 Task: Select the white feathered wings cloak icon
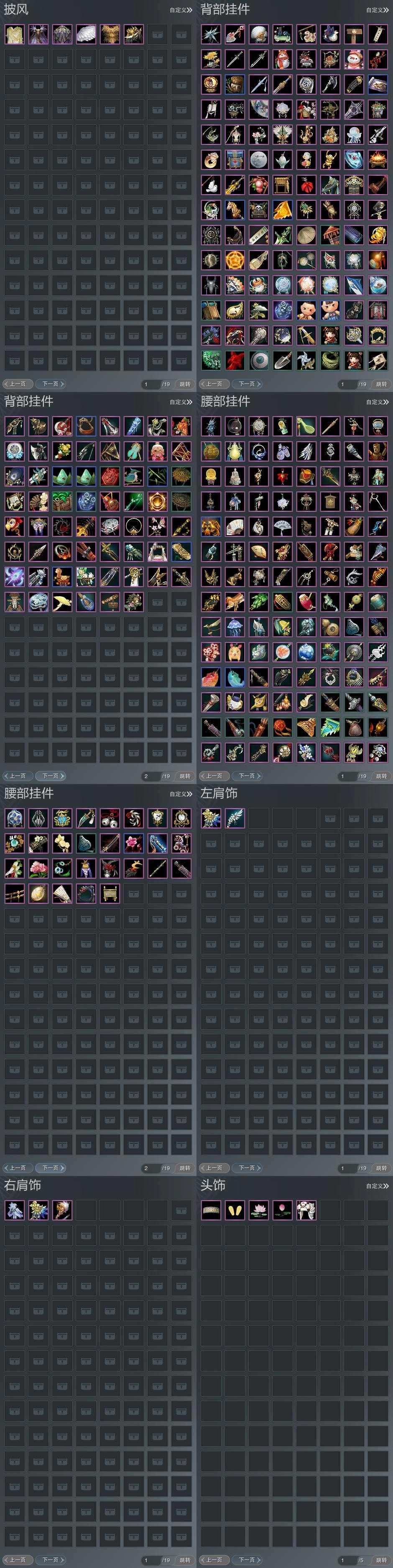(x=86, y=34)
